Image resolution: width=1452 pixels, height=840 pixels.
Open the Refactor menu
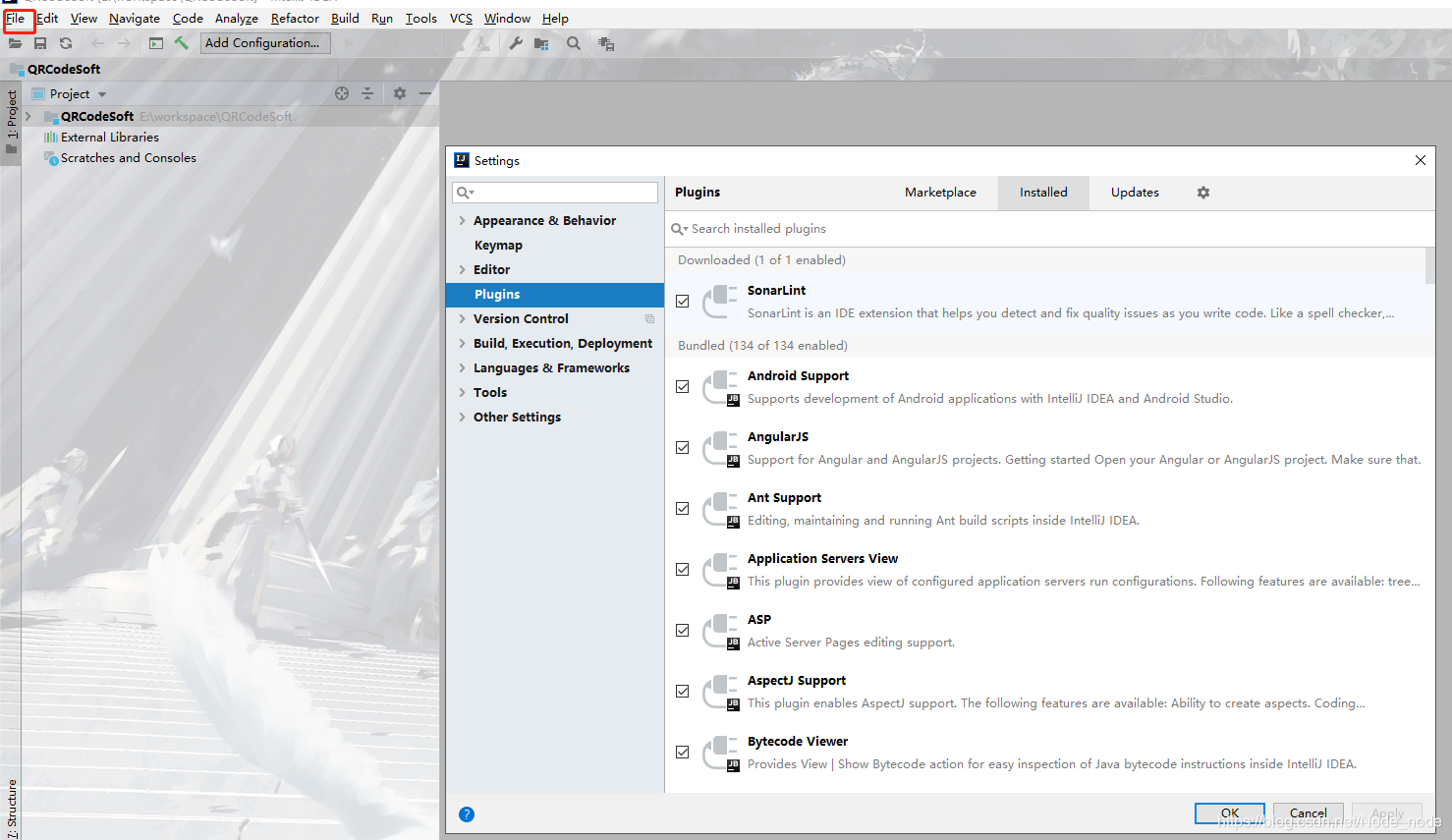click(x=295, y=19)
